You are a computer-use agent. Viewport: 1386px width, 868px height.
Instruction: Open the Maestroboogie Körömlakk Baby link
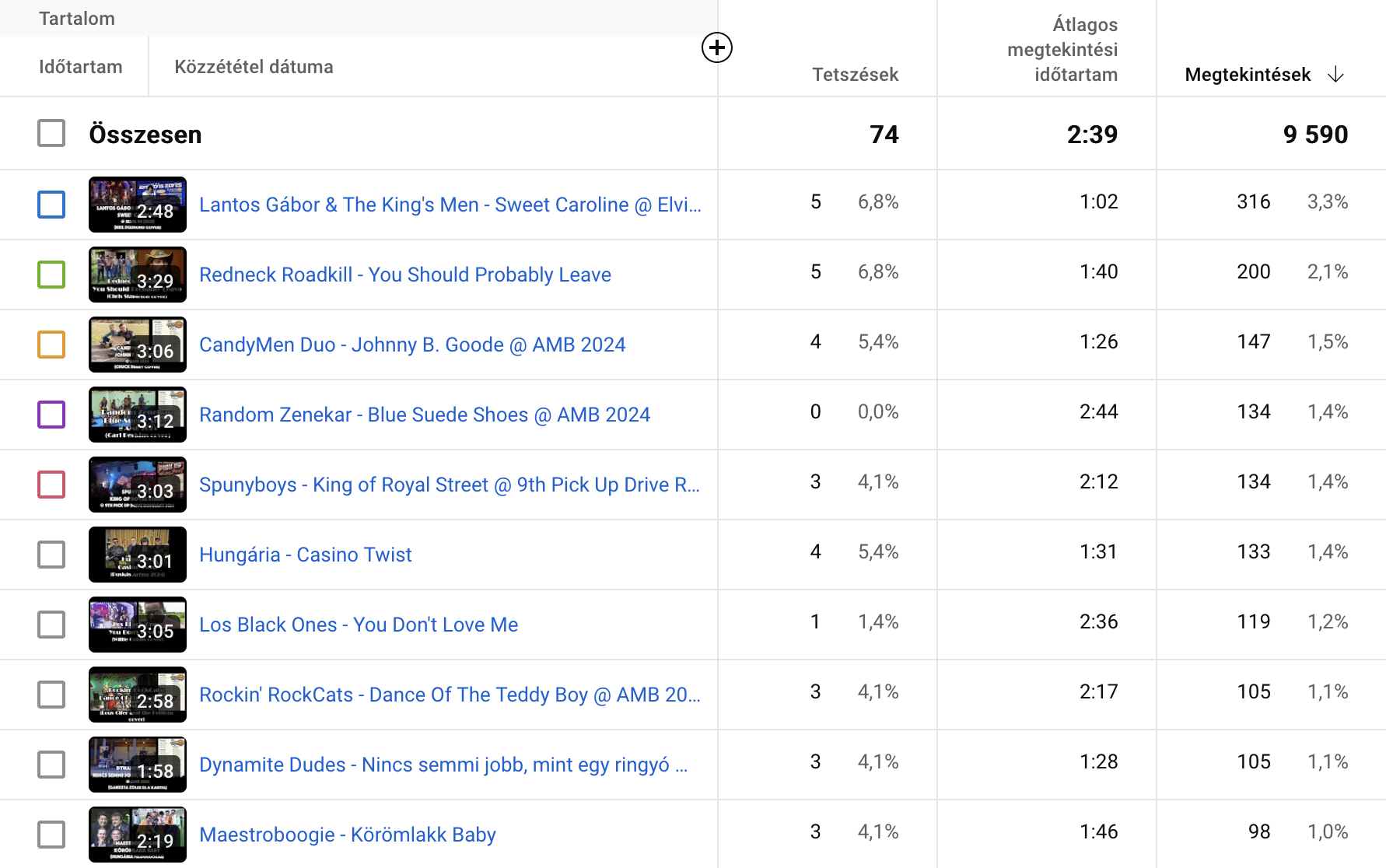coord(348,835)
